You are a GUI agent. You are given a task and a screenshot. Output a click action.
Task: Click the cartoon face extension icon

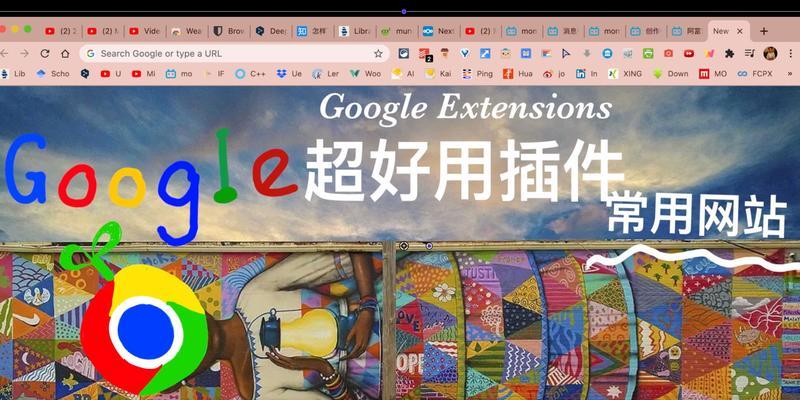click(x=506, y=53)
